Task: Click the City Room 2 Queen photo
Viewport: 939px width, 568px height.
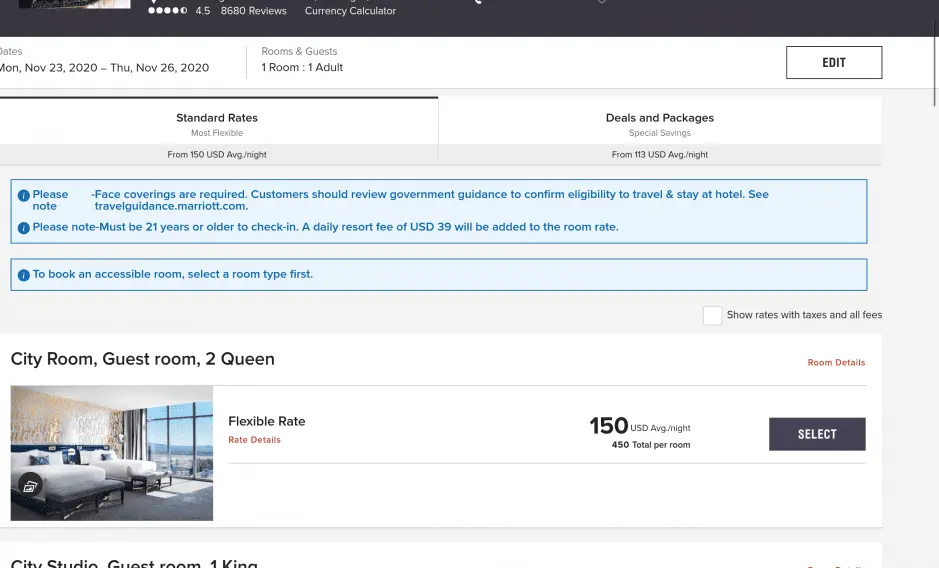Action: pos(112,453)
